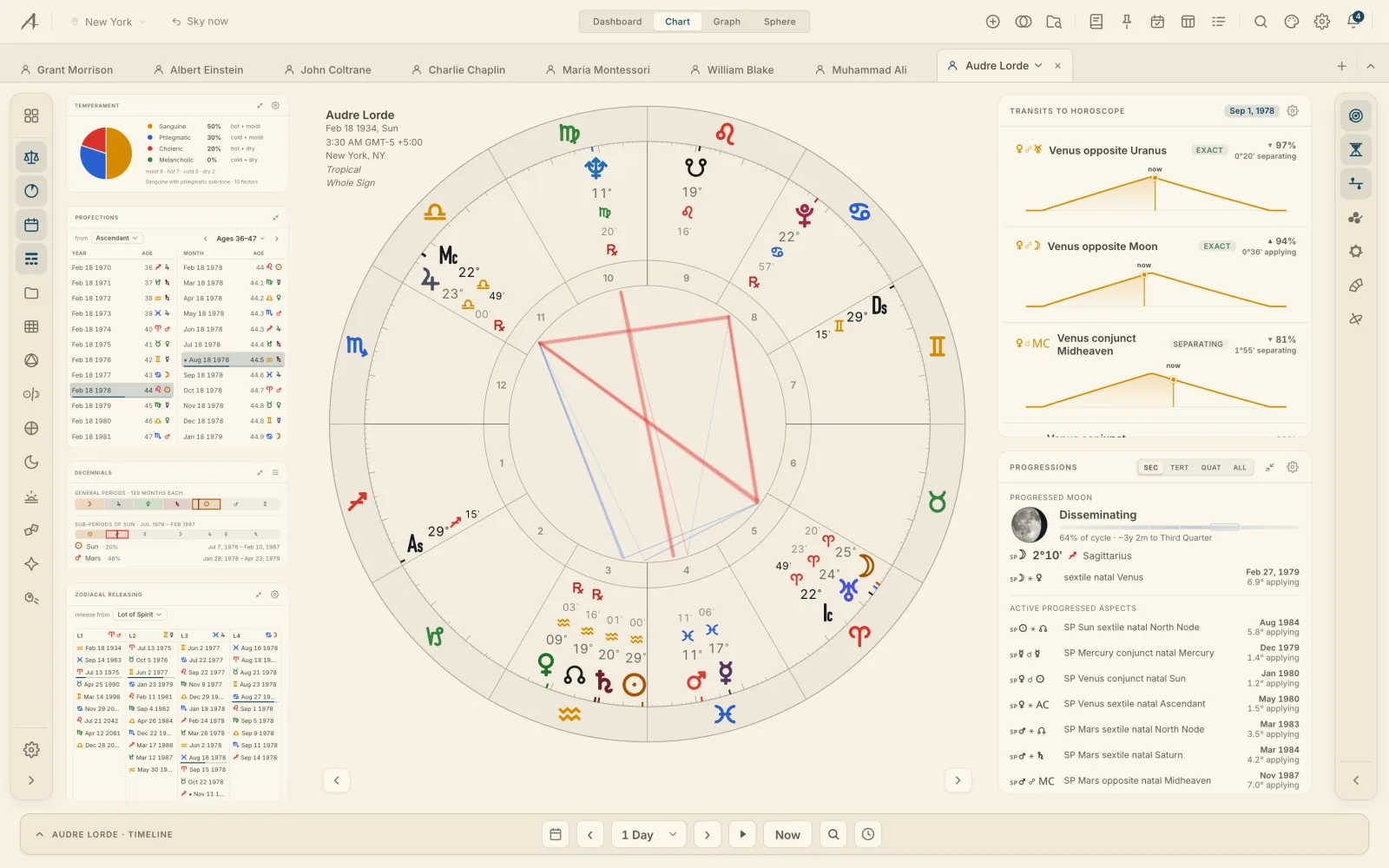The width and height of the screenshot is (1389, 868).
Task: Select SEC progressions type
Action: [1150, 467]
